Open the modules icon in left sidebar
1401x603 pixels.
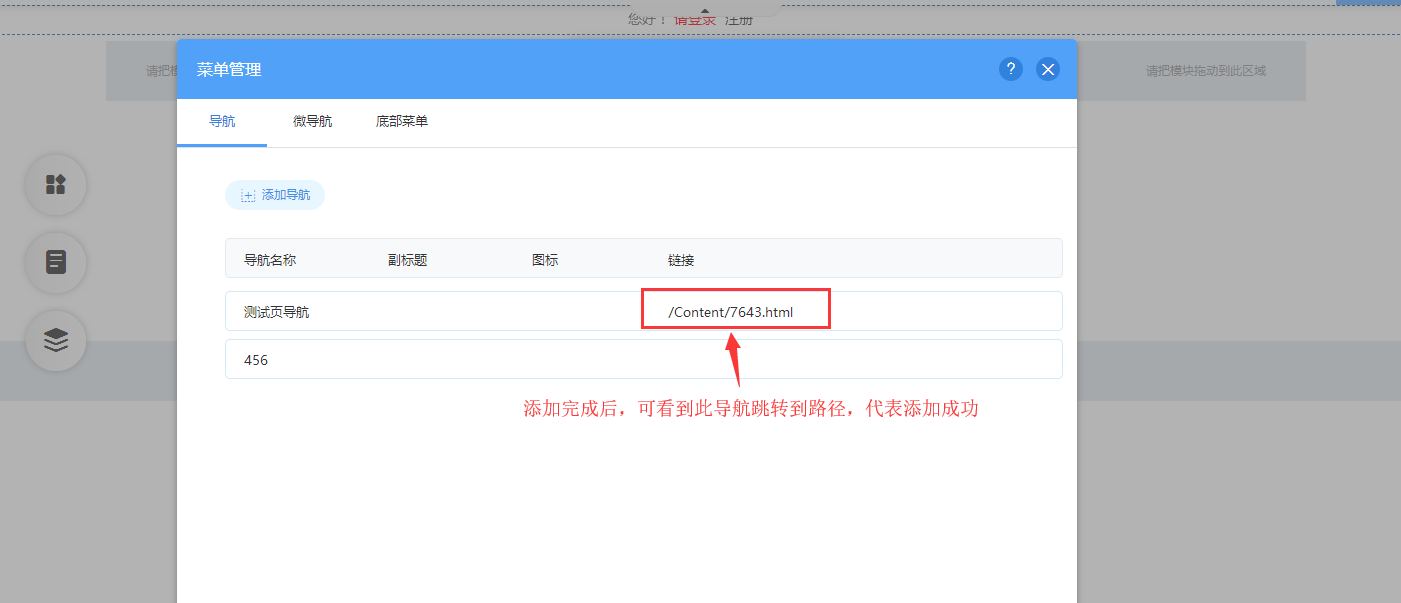[56, 185]
